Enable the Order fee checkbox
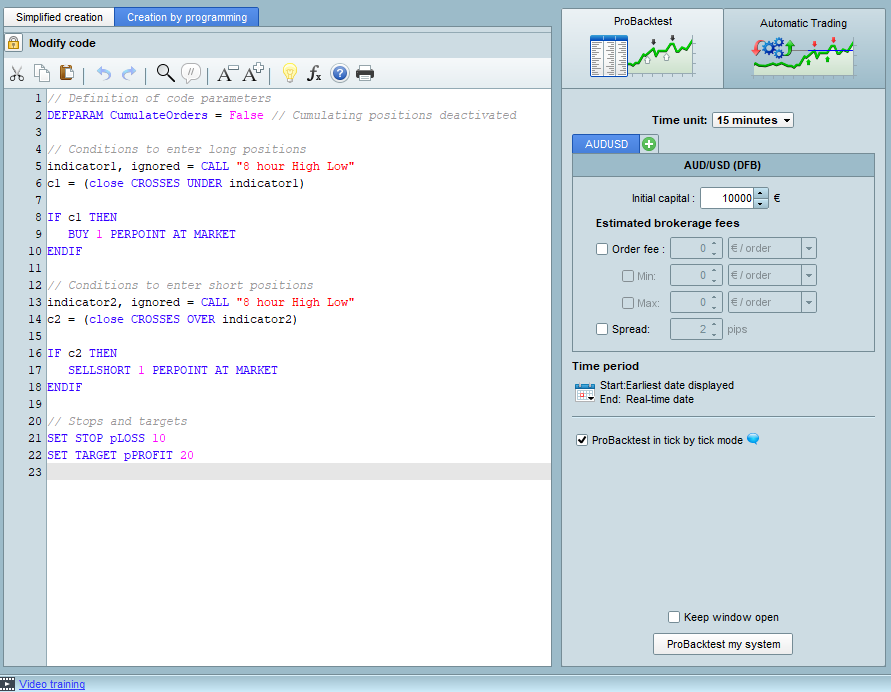891x692 pixels. pyautogui.click(x=602, y=249)
